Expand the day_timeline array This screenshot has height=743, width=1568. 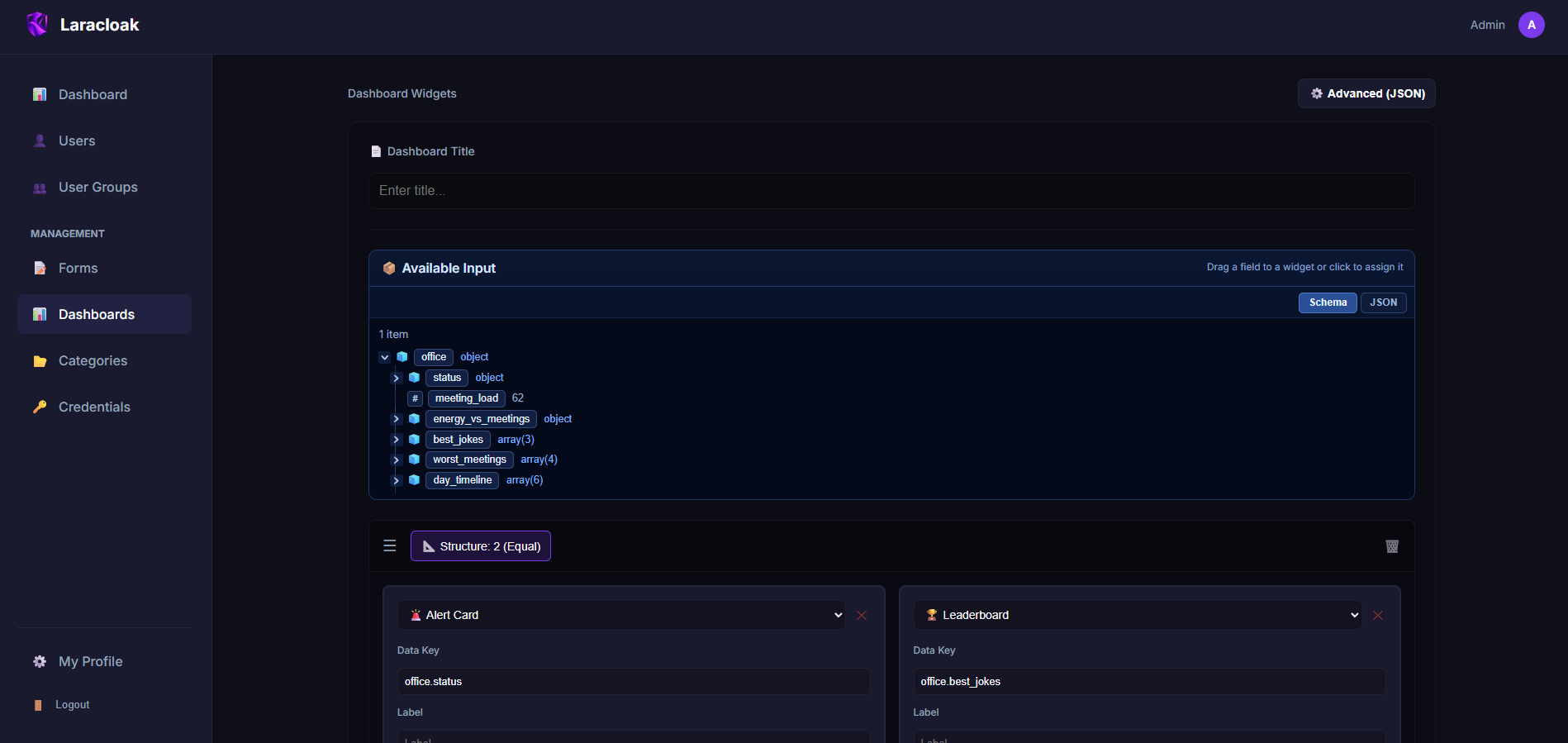pos(396,480)
